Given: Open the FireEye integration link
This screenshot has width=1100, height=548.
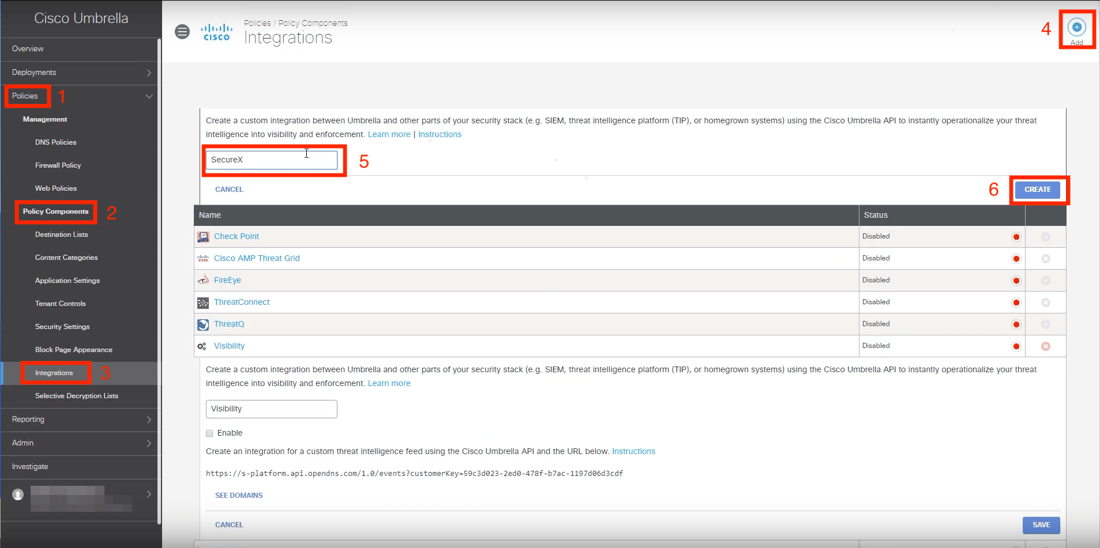Looking at the screenshot, I should pos(228,280).
